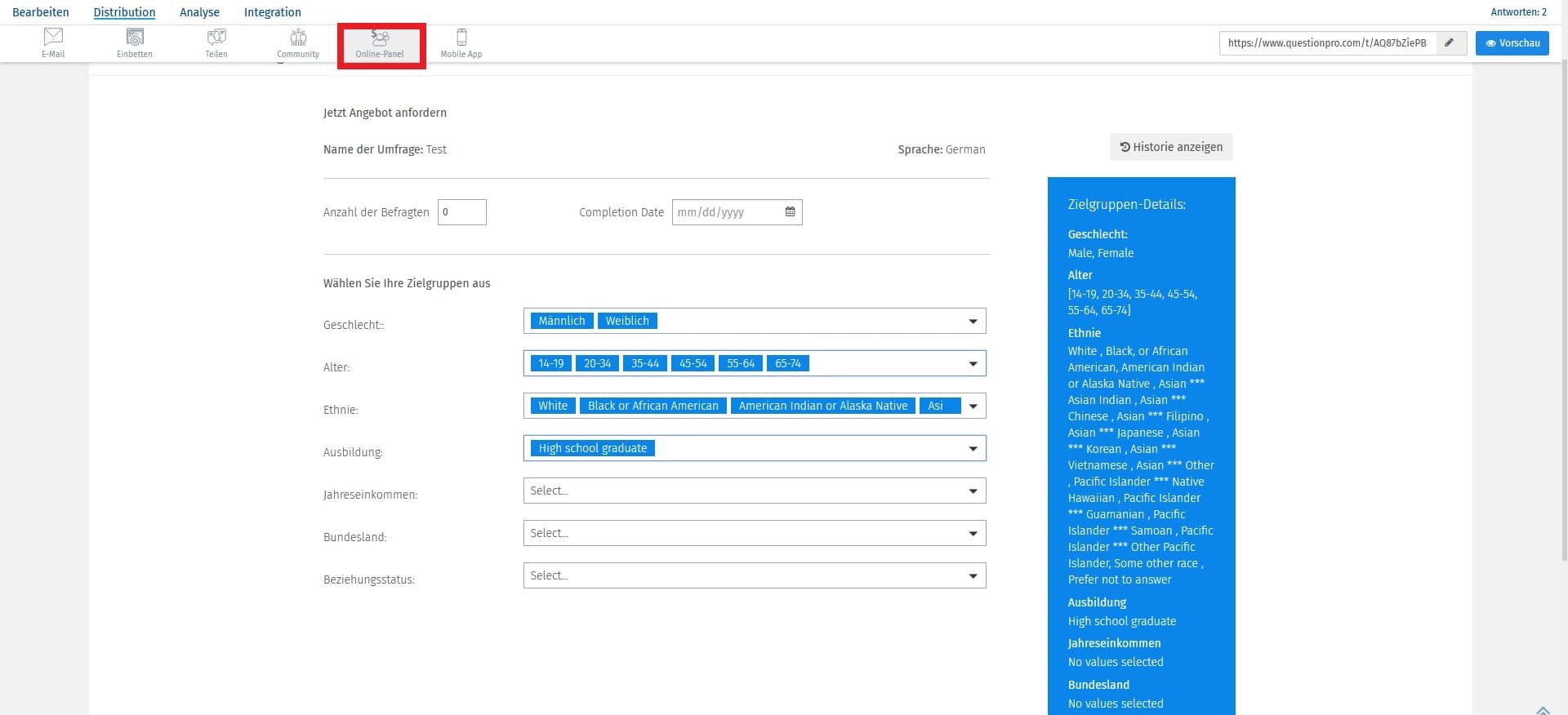Click the Historie anzeigen button
The width and height of the screenshot is (1568, 715).
tap(1171, 147)
